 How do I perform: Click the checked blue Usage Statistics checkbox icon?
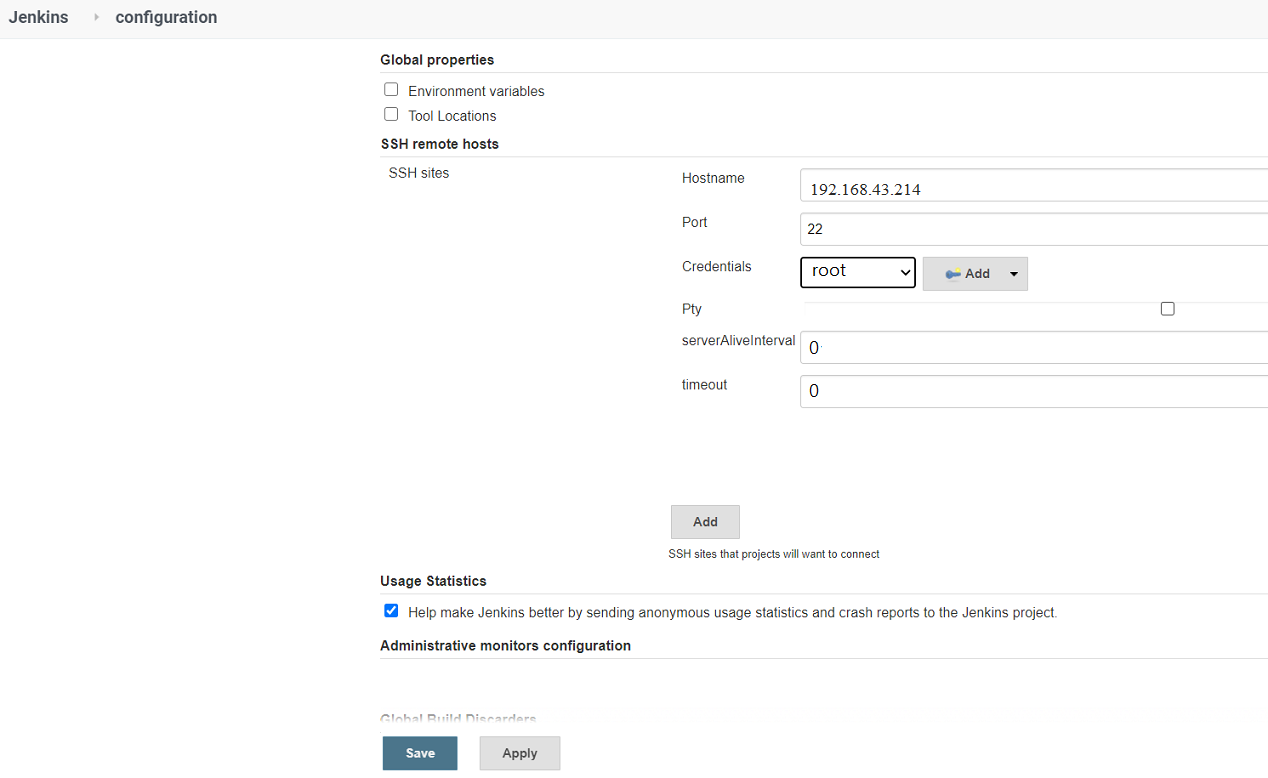coord(390,610)
